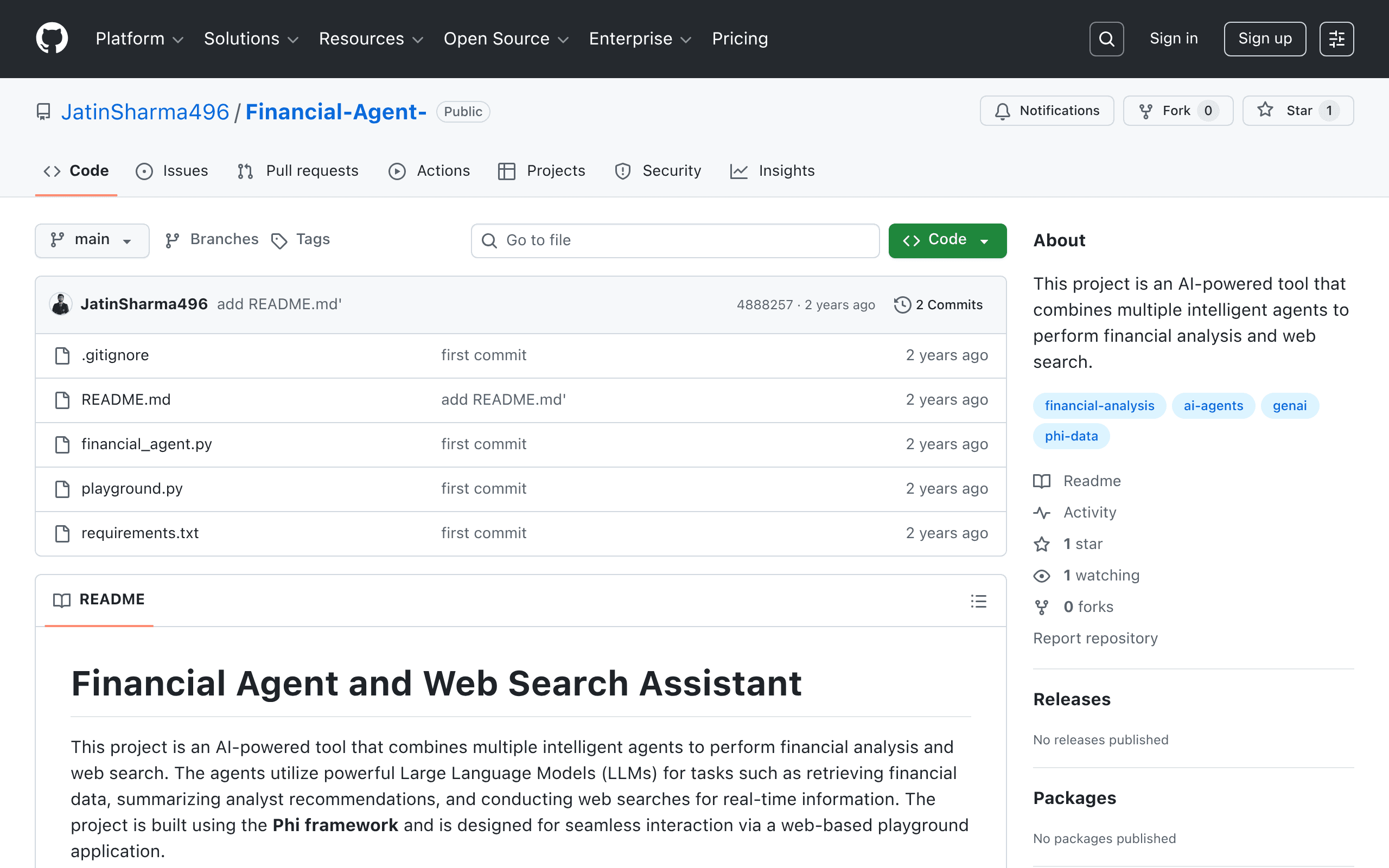
Task: Open the Financial-Agent- repository title link
Action: coord(336,112)
